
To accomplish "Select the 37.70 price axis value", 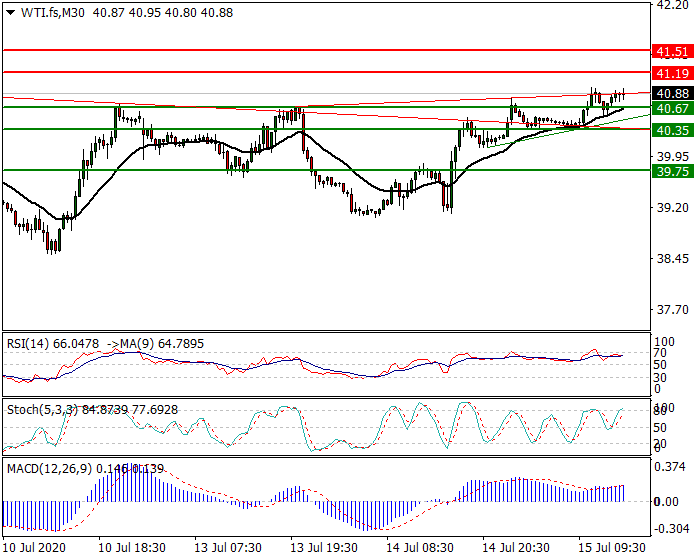I will 673,309.
